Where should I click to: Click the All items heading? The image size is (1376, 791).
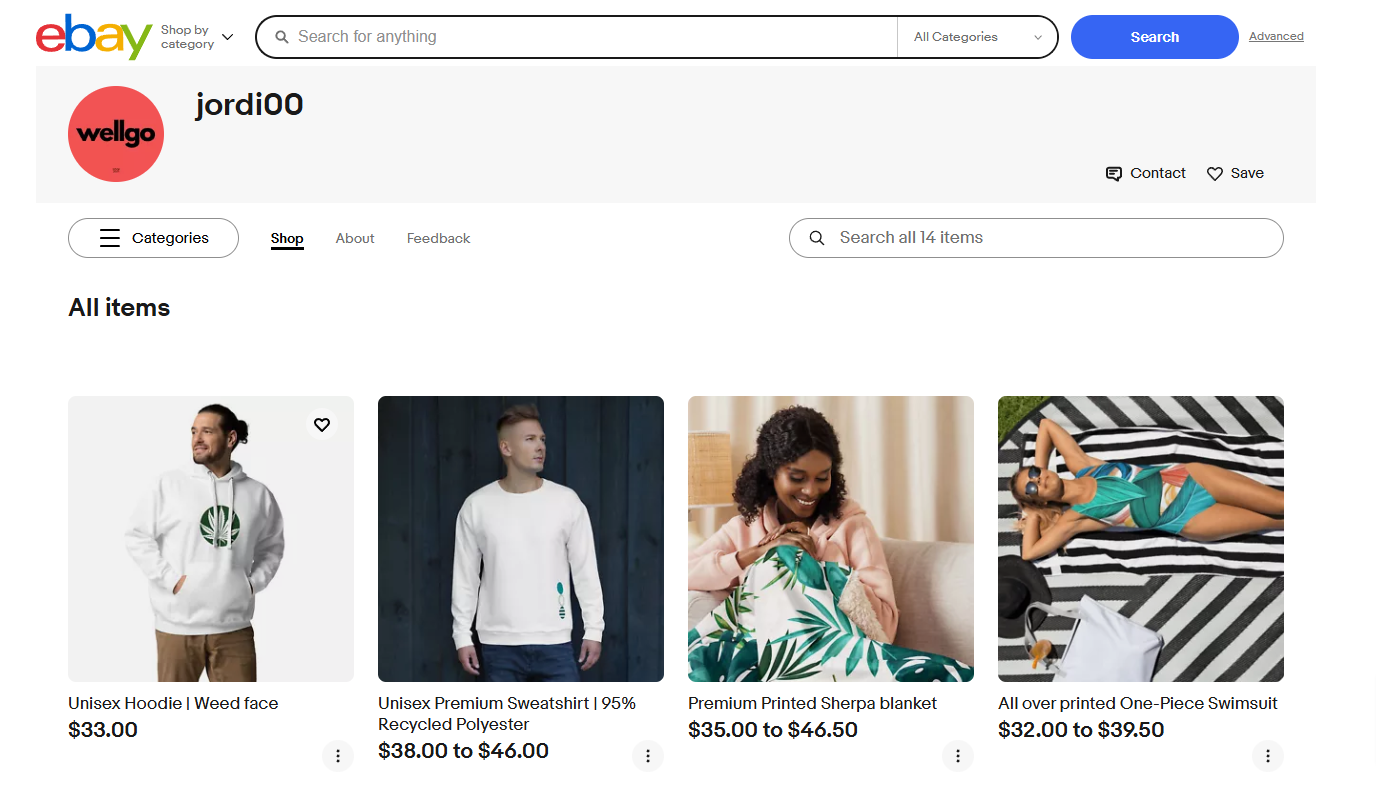[119, 308]
